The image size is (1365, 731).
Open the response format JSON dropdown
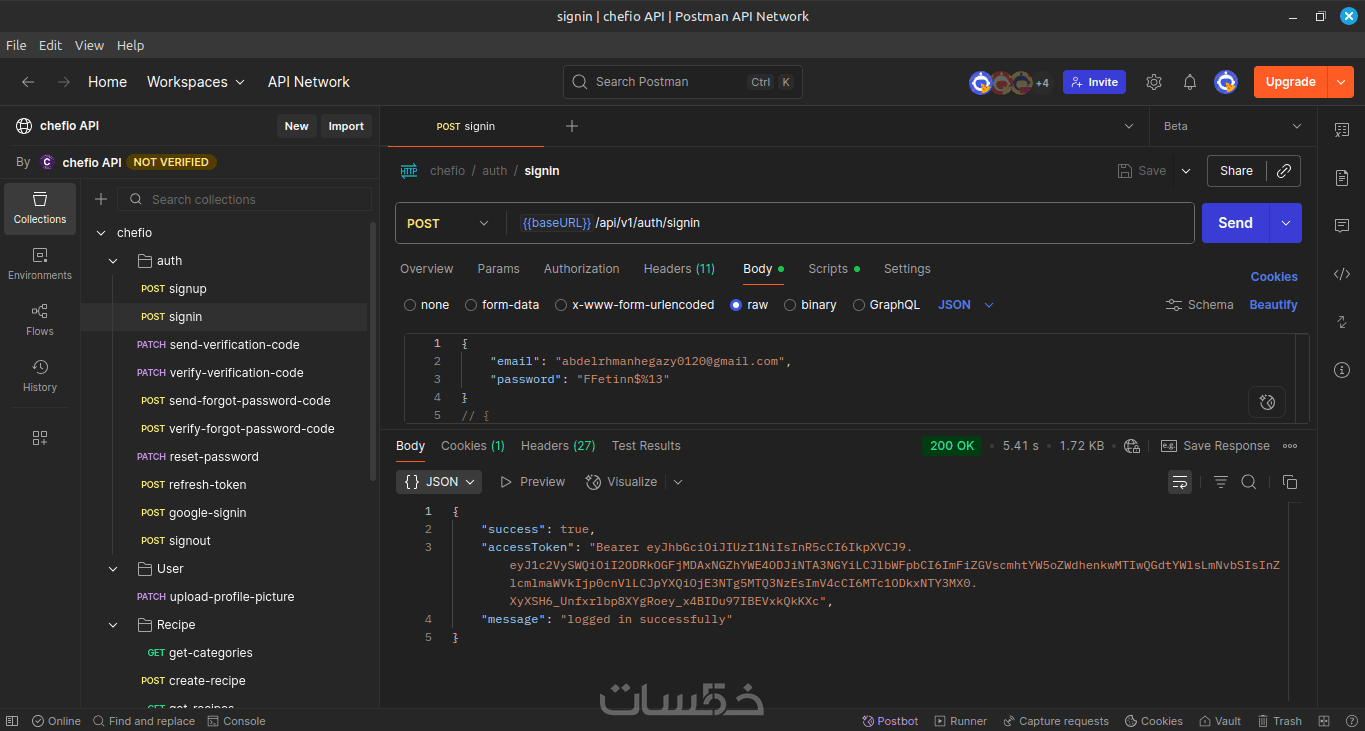tap(439, 482)
